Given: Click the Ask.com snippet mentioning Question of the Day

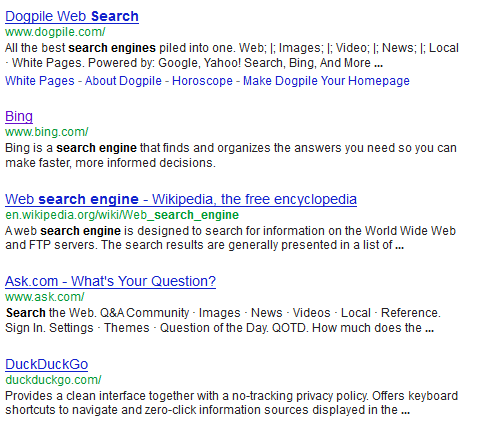Looking at the screenshot, I should pos(223,320).
